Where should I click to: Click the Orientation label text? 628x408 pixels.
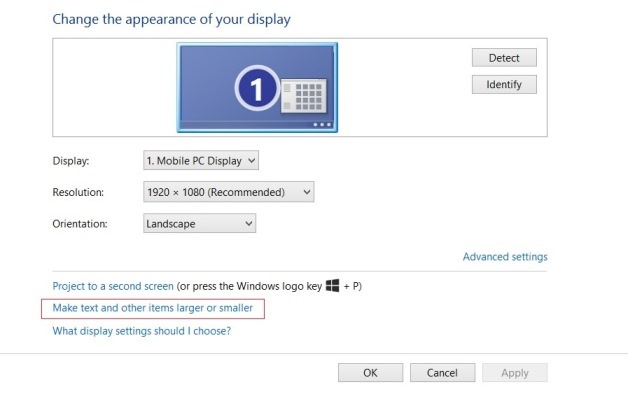79,224
